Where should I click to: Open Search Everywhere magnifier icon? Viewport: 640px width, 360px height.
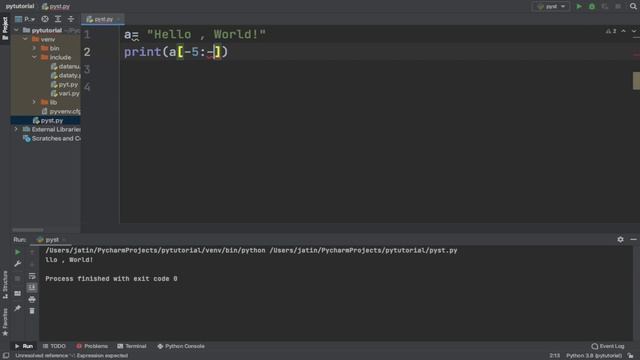tap(633, 7)
